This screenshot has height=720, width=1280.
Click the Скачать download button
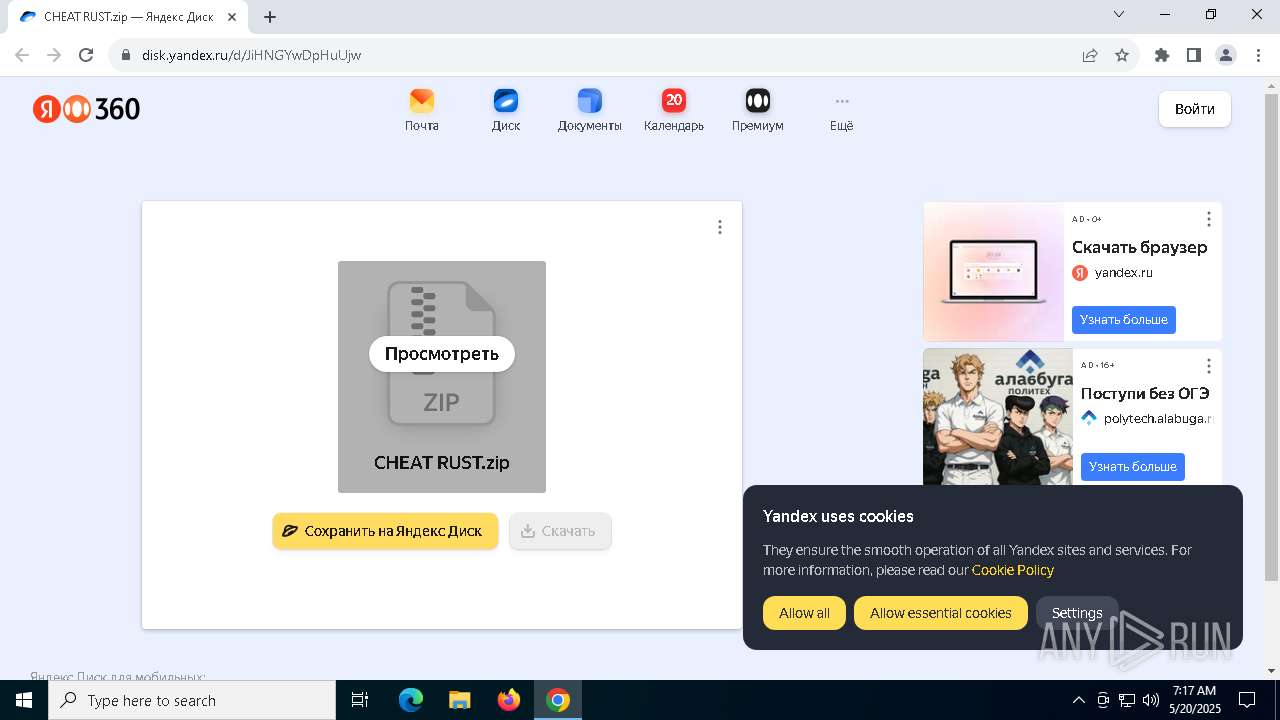560,531
